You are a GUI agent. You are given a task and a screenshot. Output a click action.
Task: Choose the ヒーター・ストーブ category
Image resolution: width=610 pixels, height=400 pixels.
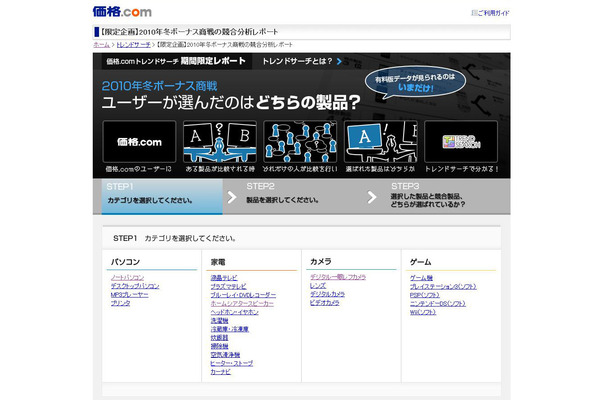(x=231, y=363)
